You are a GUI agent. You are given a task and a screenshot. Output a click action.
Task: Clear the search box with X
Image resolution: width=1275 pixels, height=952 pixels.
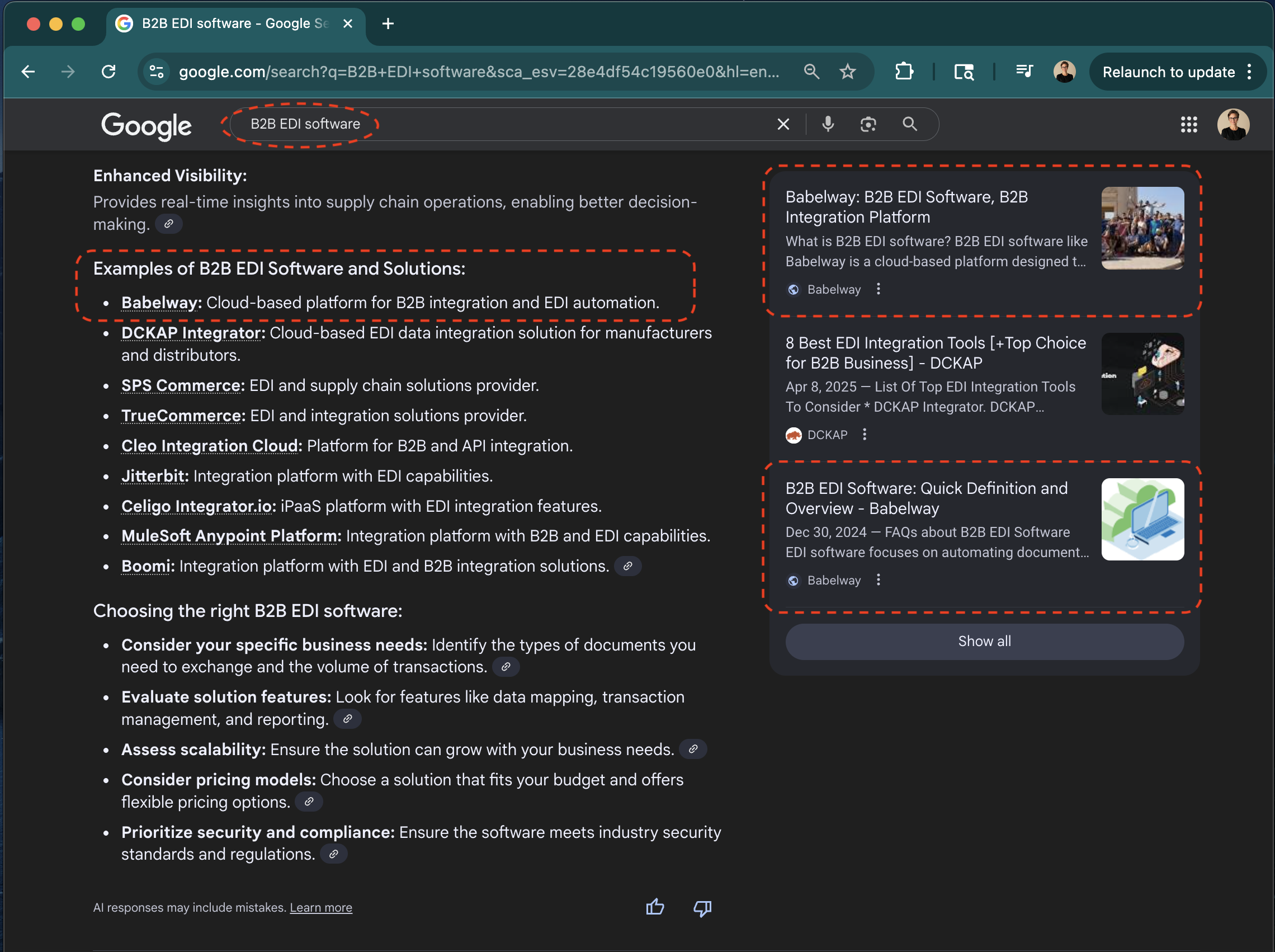pos(783,124)
